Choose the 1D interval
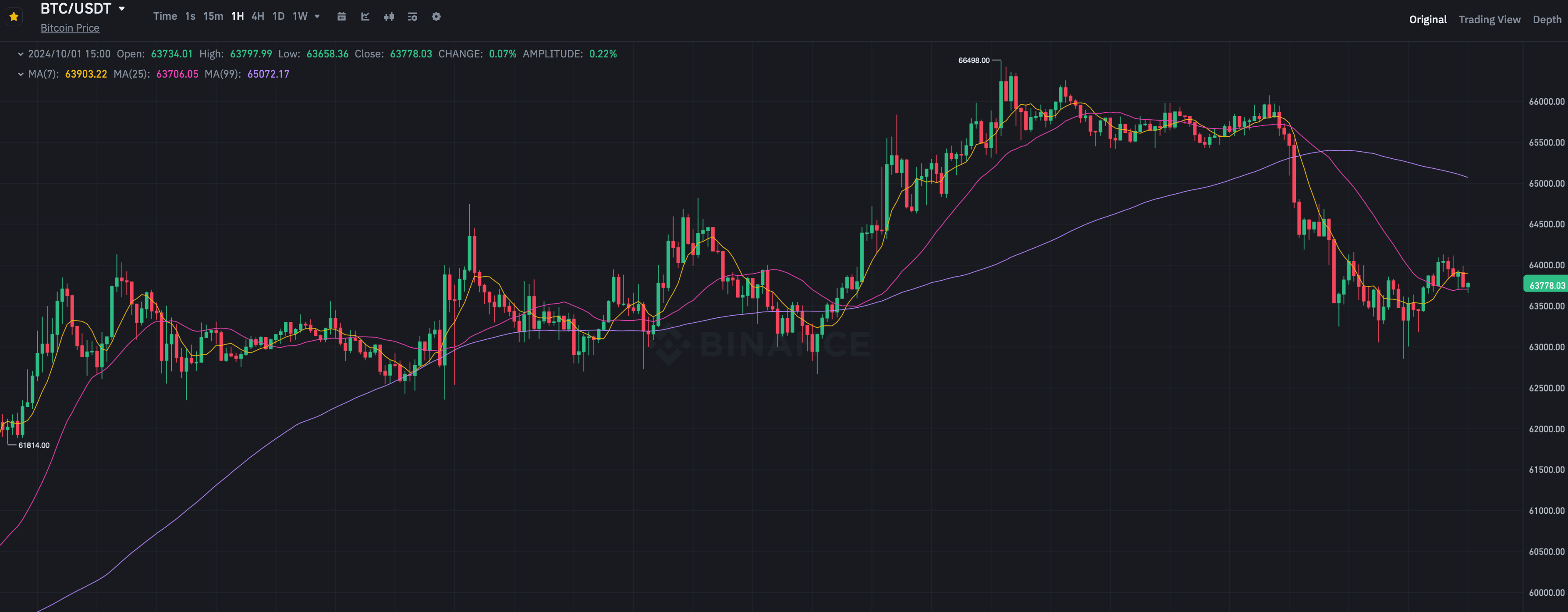The height and width of the screenshot is (612, 1568). click(x=278, y=17)
